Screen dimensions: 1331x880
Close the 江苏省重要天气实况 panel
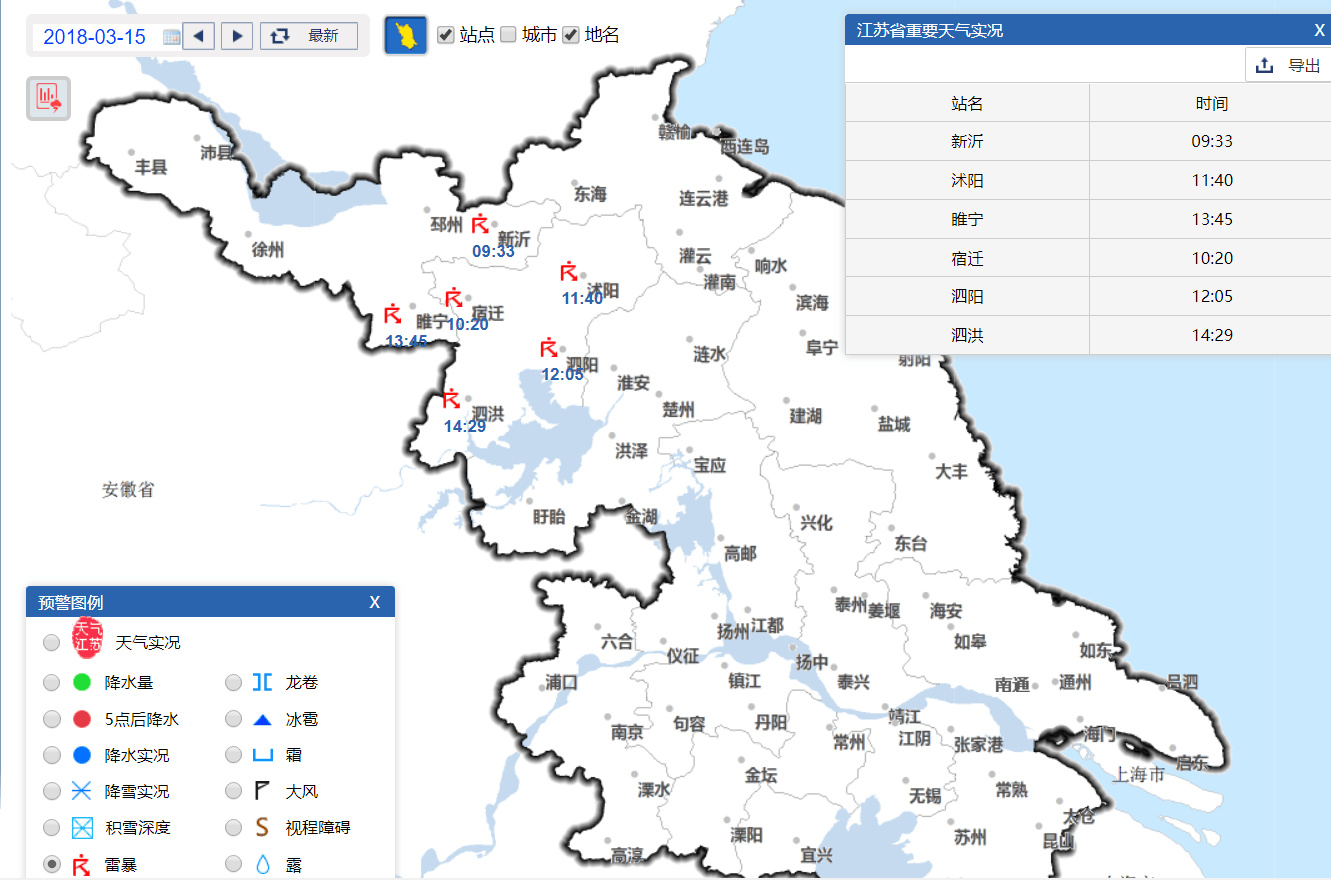click(1319, 30)
